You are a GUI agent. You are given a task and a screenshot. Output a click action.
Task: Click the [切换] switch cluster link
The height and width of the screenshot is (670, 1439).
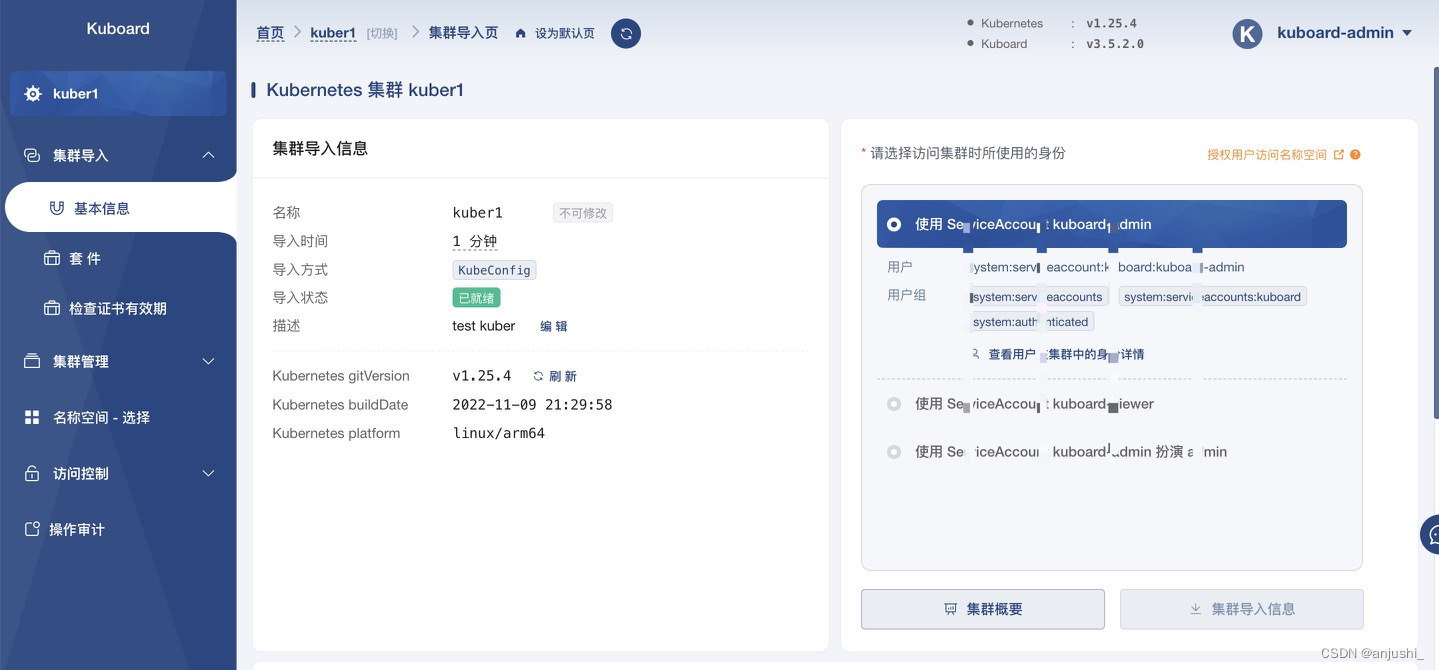click(382, 33)
